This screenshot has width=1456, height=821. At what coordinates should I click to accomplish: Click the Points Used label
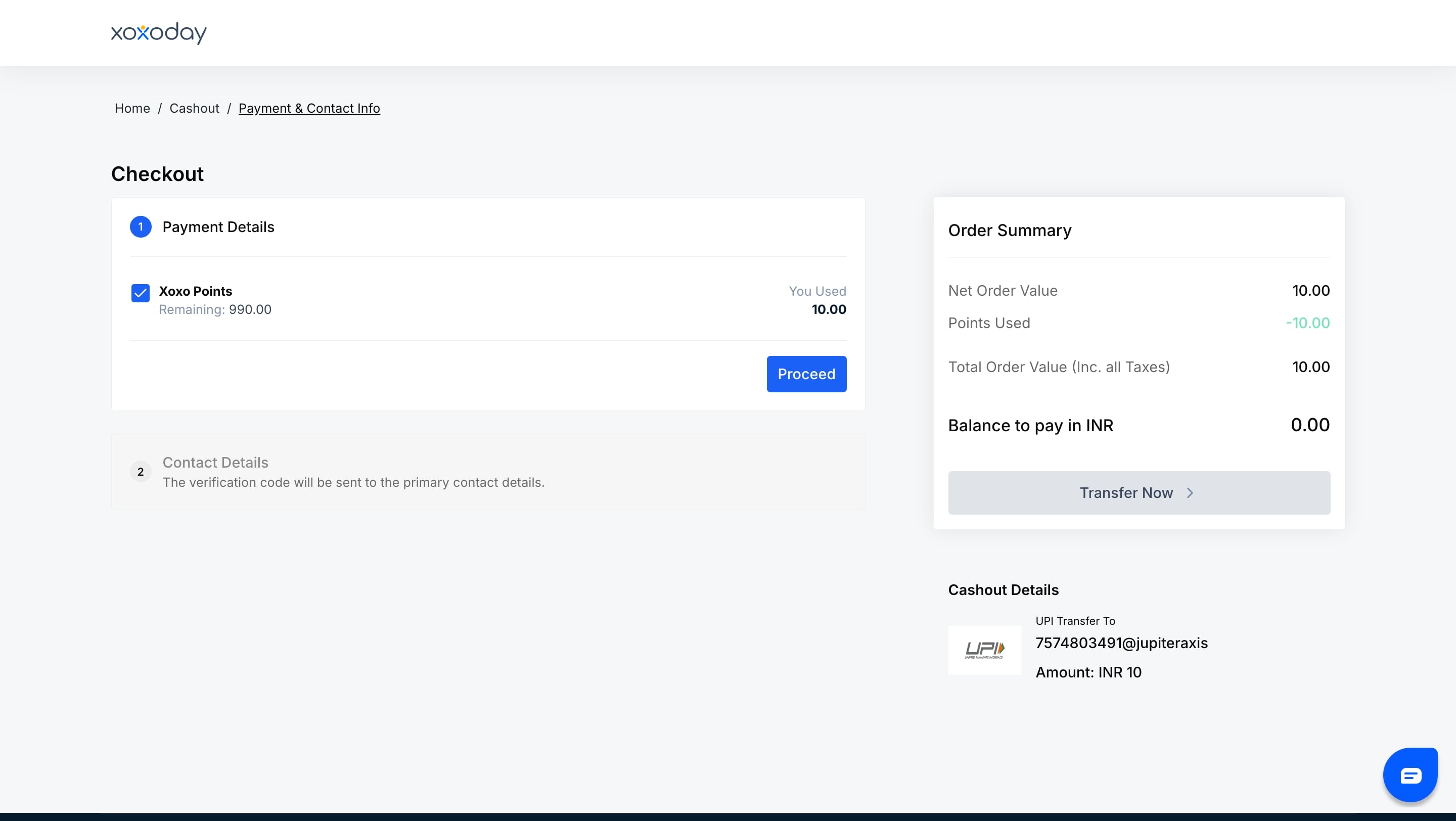(989, 323)
